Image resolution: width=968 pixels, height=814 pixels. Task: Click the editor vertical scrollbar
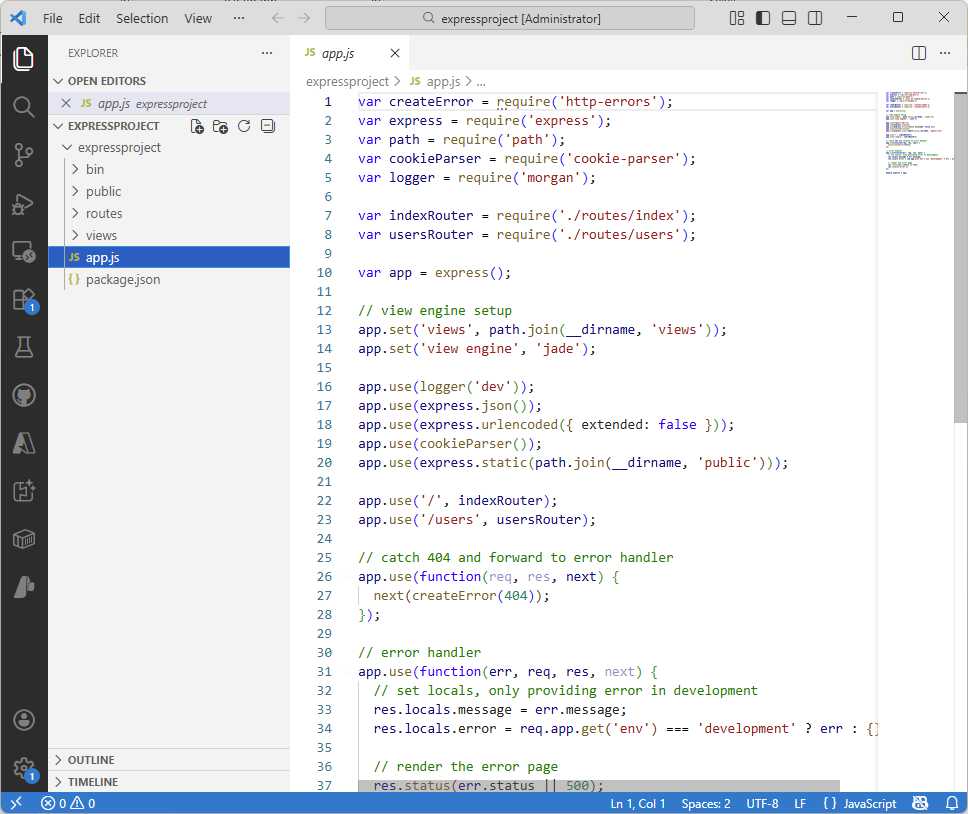click(961, 257)
